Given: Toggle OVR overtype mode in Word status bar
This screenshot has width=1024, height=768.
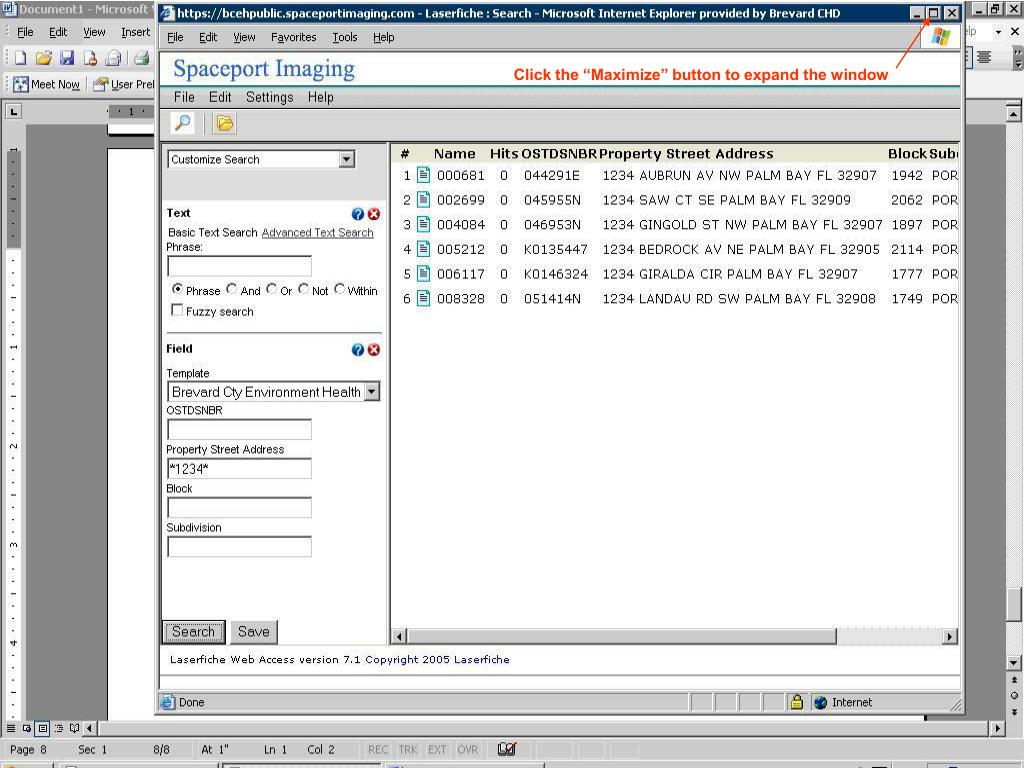Looking at the screenshot, I should coord(467,750).
